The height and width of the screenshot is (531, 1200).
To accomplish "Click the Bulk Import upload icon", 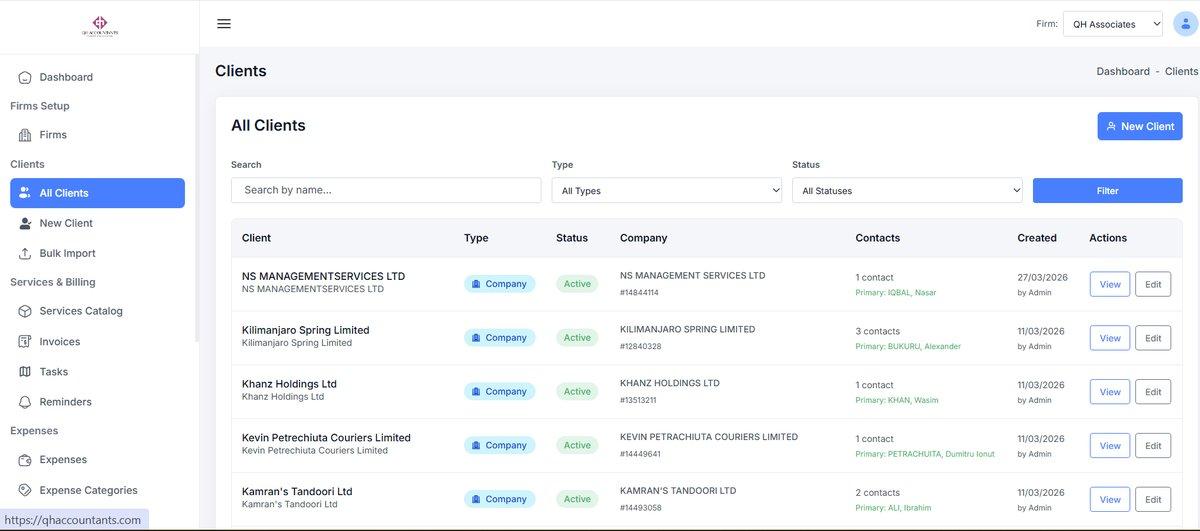I will [25, 253].
